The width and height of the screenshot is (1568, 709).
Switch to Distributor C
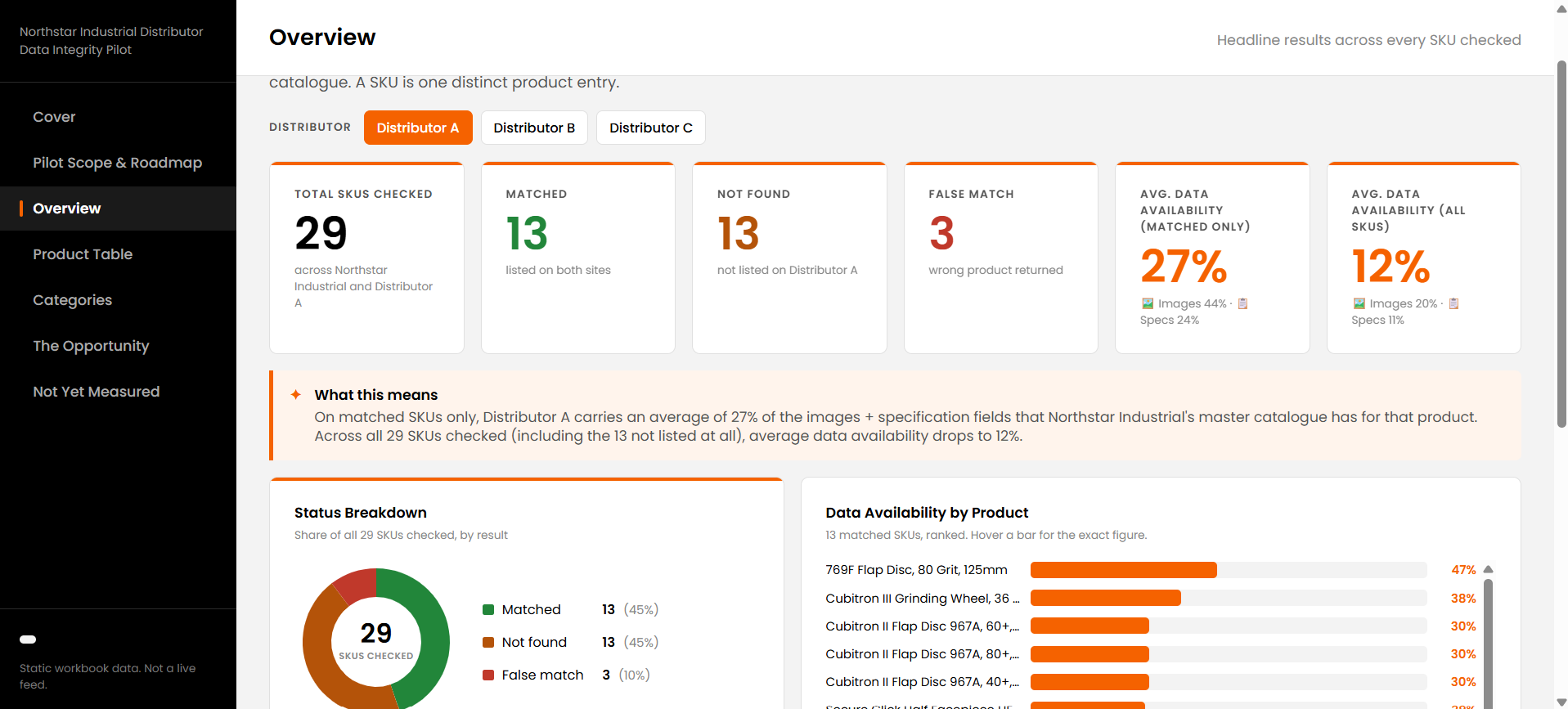click(x=651, y=128)
